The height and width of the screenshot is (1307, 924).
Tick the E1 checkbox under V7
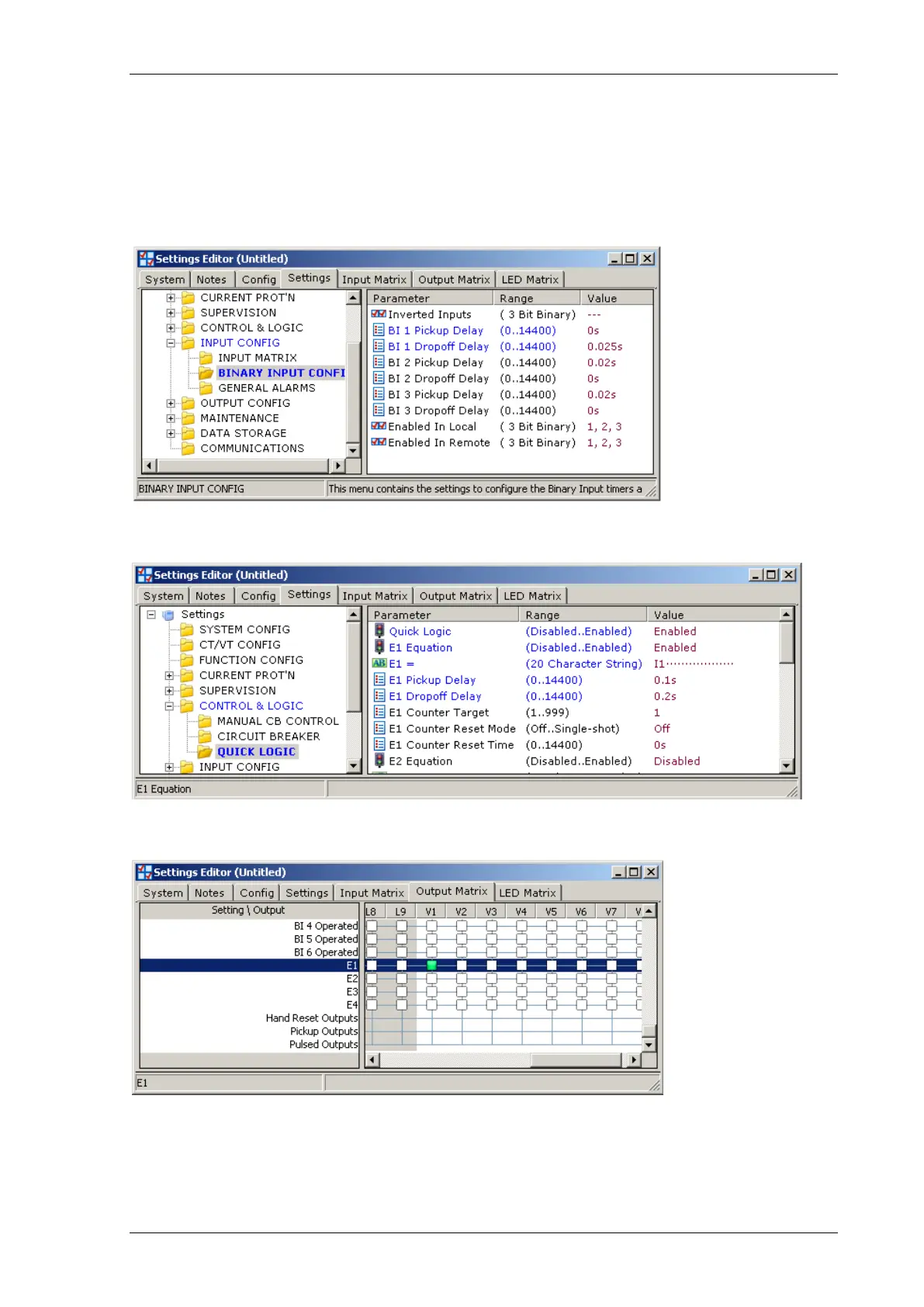(612, 966)
